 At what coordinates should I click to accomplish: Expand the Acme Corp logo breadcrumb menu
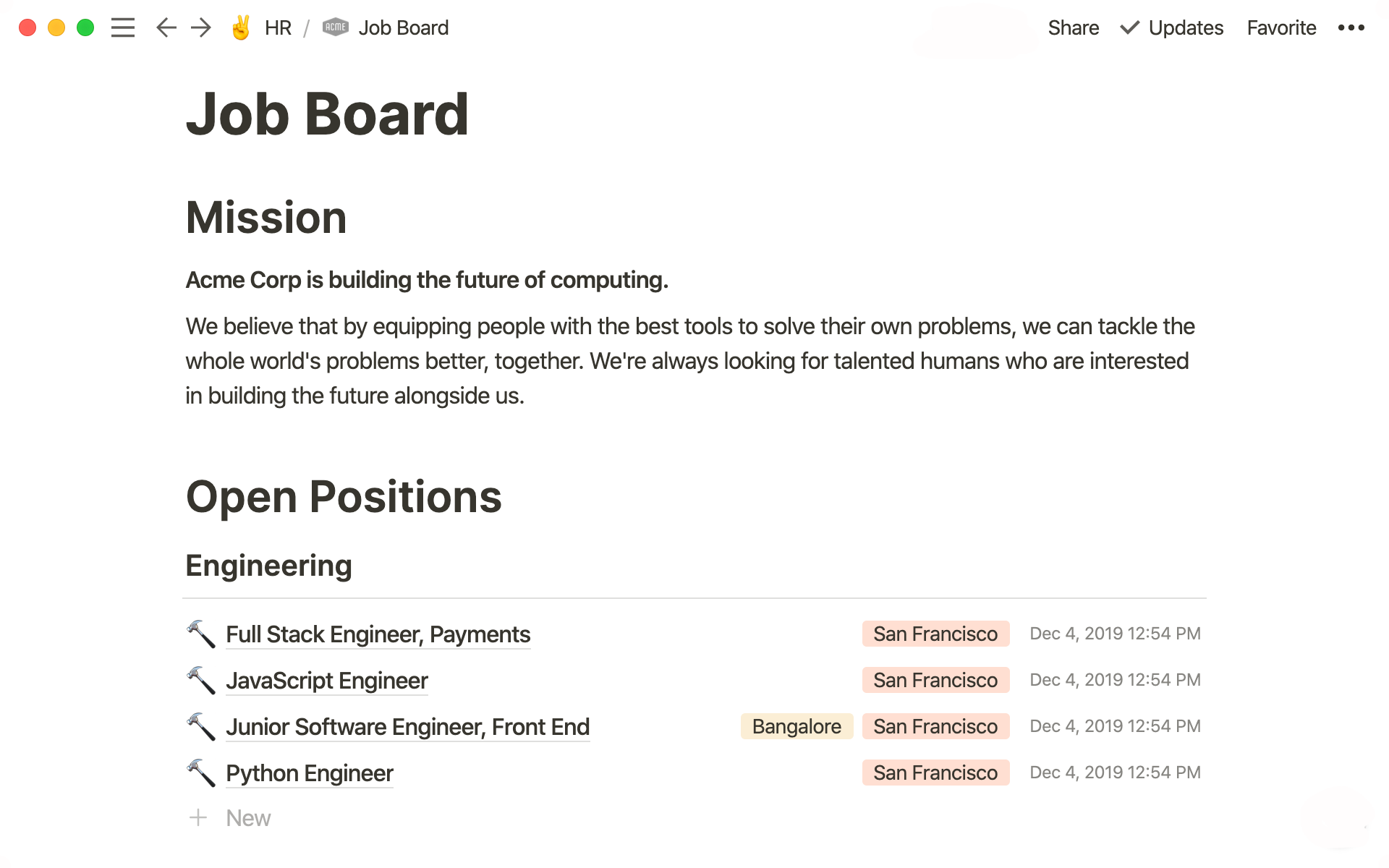point(336,27)
